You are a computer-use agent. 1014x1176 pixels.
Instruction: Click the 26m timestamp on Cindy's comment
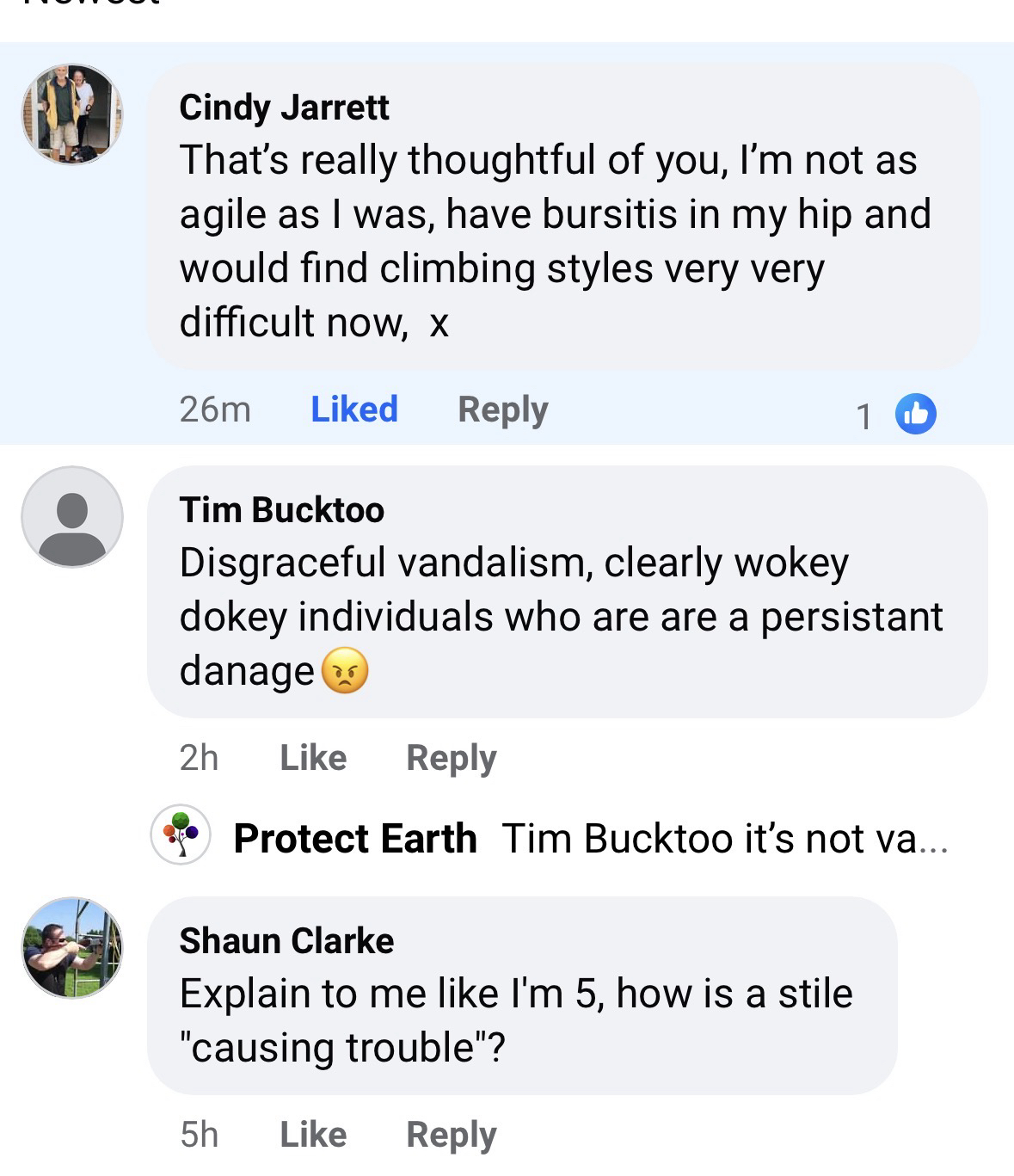[215, 409]
